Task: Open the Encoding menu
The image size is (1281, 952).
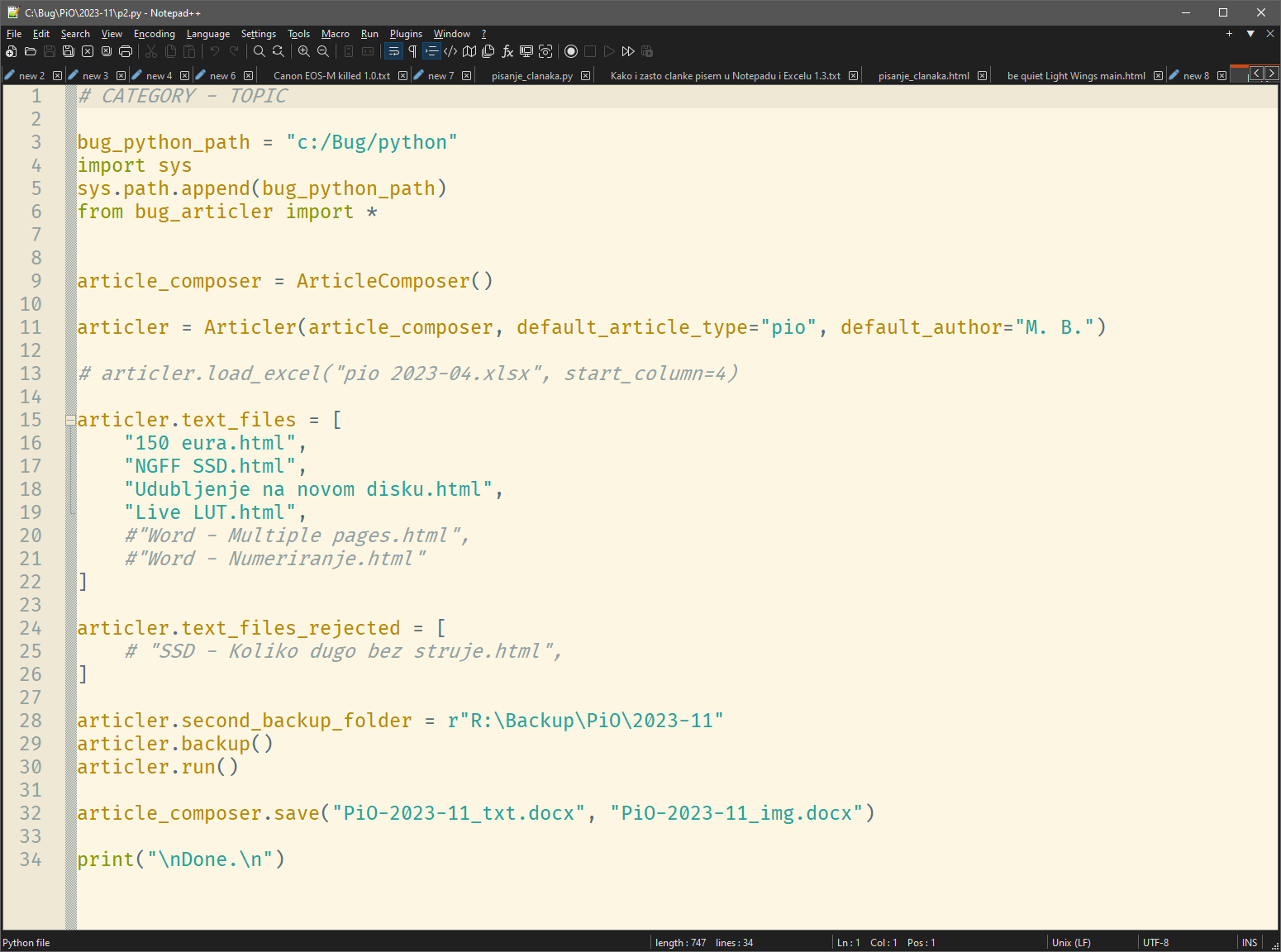Action: (x=155, y=34)
